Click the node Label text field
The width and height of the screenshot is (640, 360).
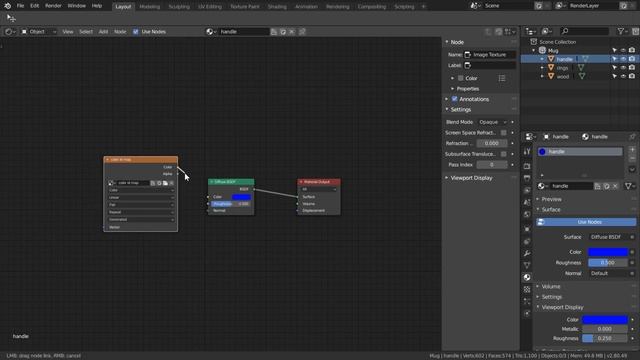pos(490,65)
